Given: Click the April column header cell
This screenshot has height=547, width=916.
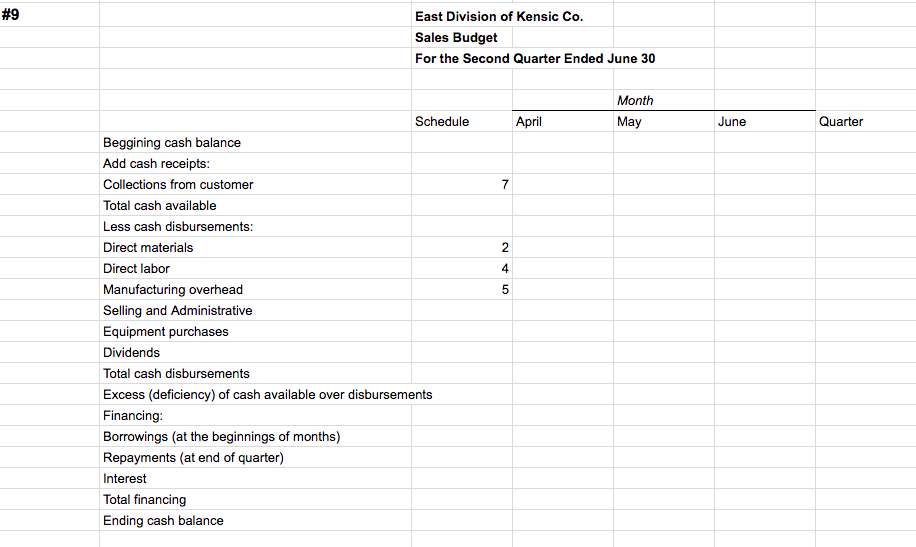Looking at the screenshot, I should (x=529, y=122).
